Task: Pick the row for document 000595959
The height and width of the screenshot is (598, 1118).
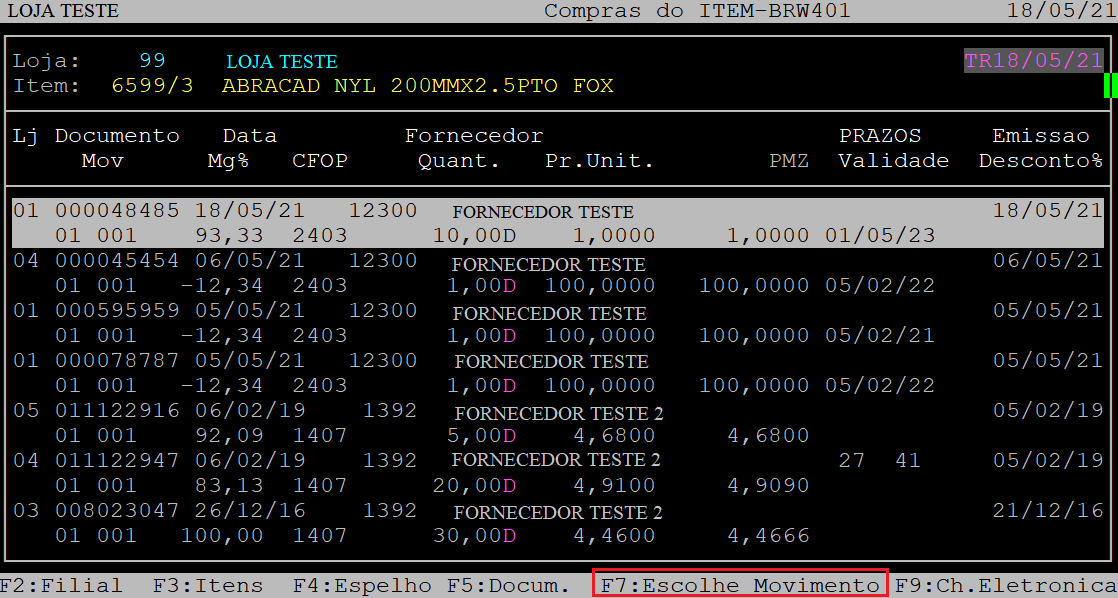Action: coord(117,311)
